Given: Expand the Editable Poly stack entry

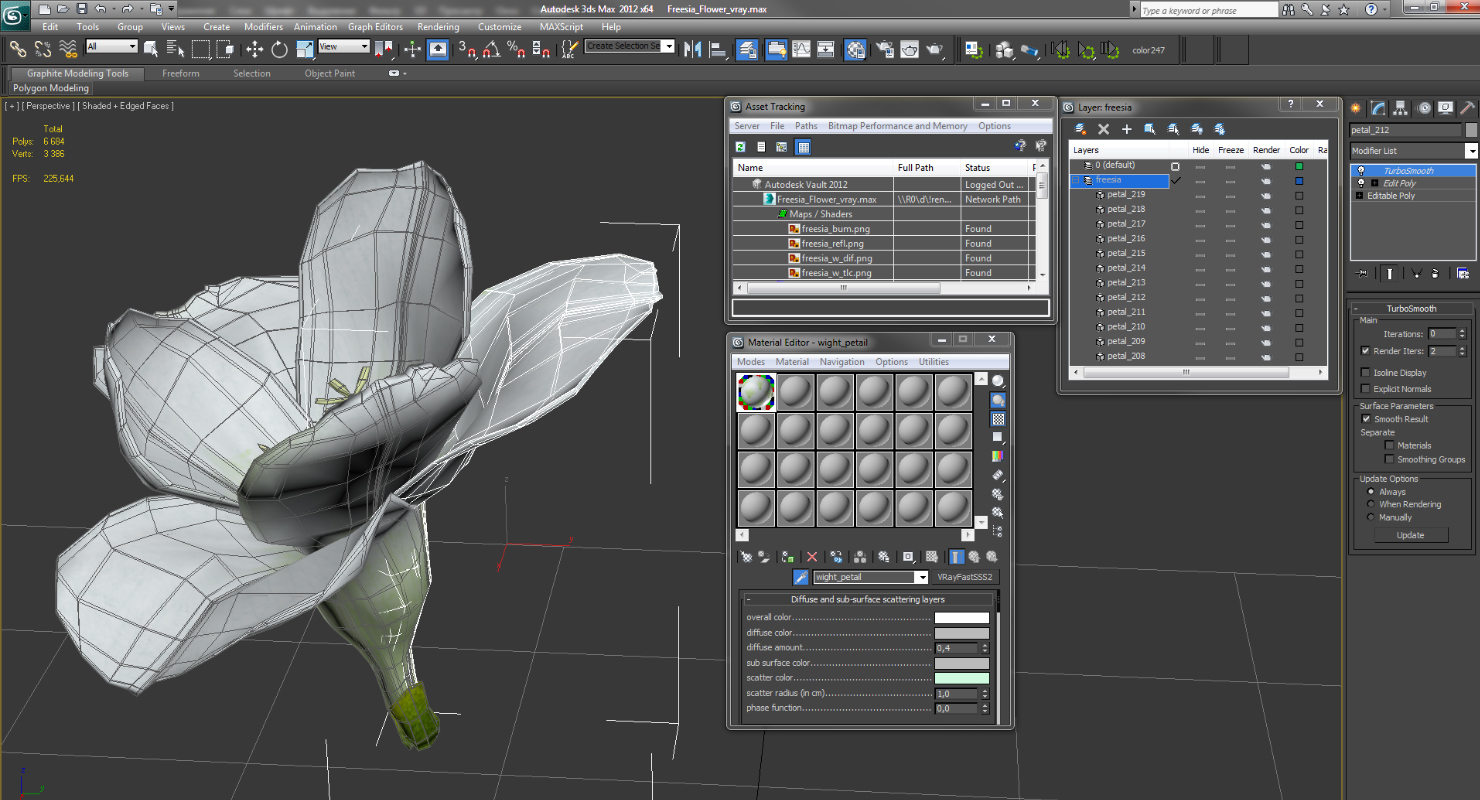Looking at the screenshot, I should (1359, 196).
